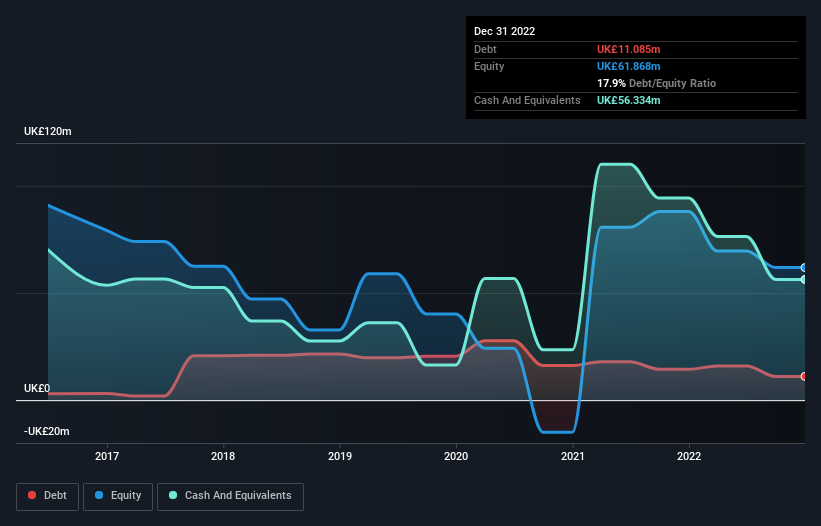Viewport: 821px width, 526px height.
Task: Click the 2020 x-axis label
Action: (456, 456)
